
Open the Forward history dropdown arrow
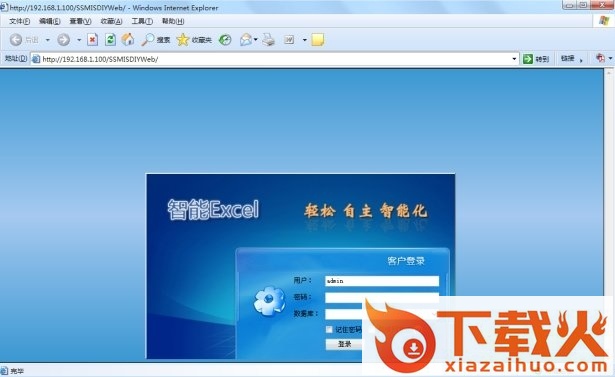pos(79,40)
